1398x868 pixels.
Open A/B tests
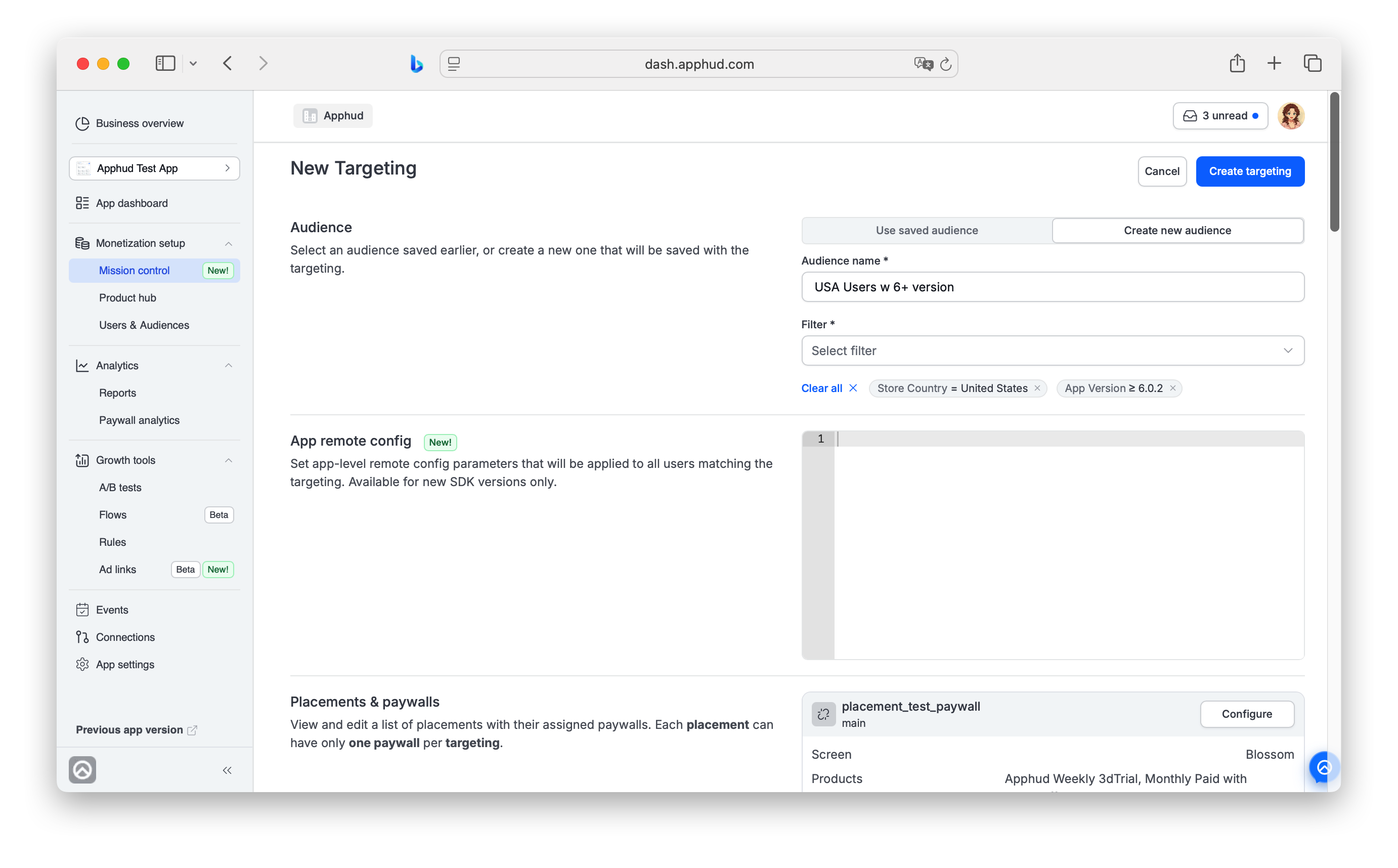click(x=120, y=488)
